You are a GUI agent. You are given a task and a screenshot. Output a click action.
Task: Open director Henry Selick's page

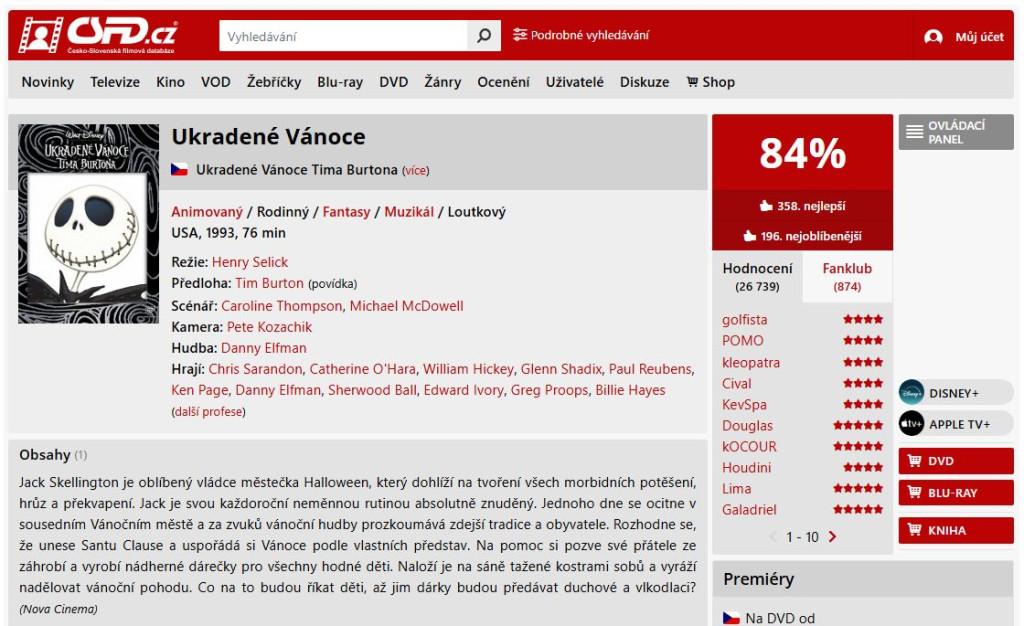coord(249,262)
